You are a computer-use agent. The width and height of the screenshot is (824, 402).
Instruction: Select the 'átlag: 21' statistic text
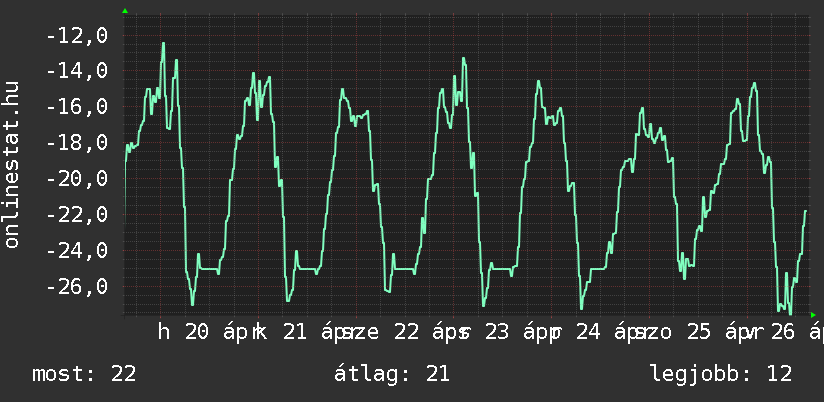click(x=394, y=374)
